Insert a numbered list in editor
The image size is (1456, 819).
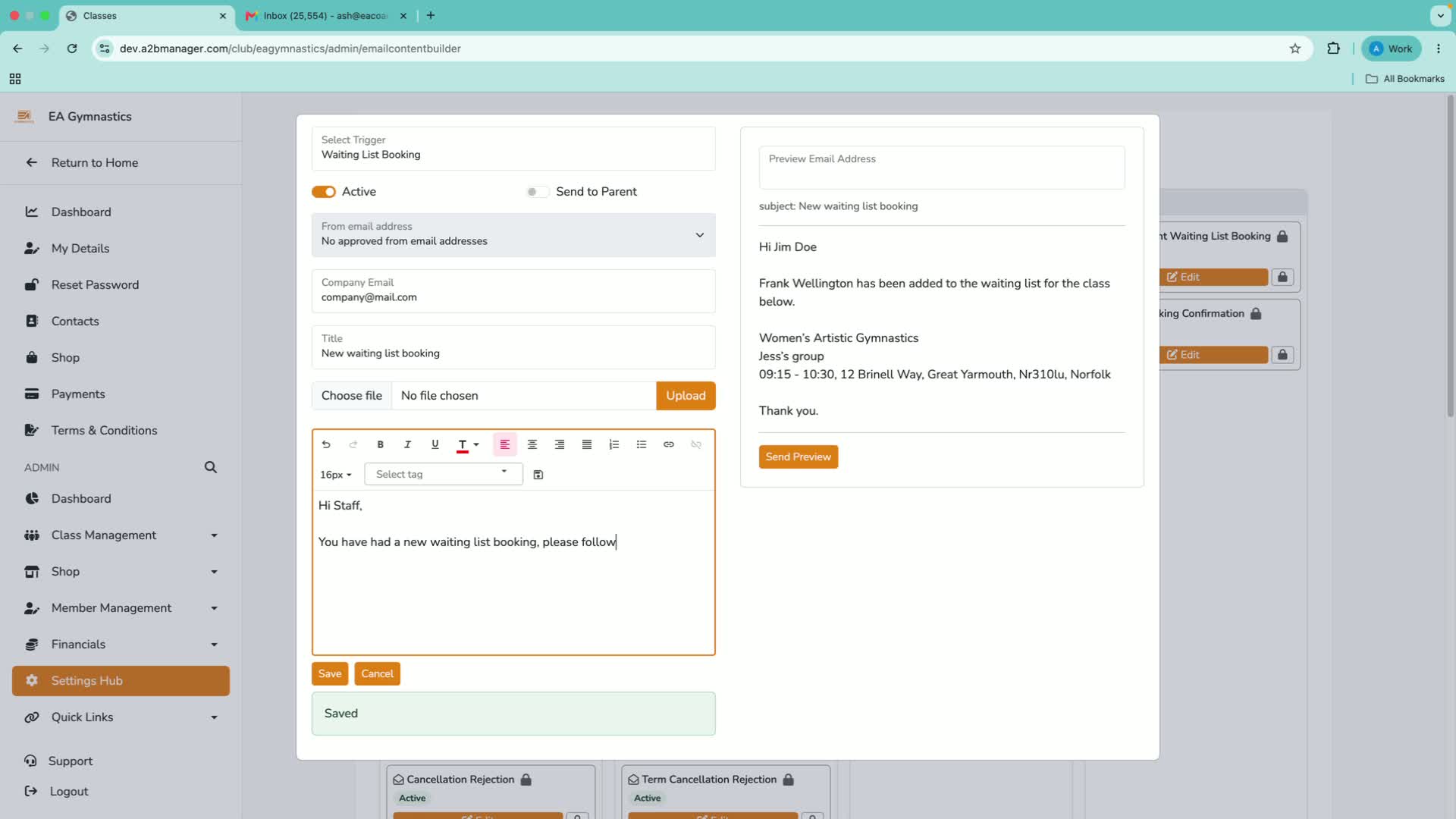tap(614, 444)
